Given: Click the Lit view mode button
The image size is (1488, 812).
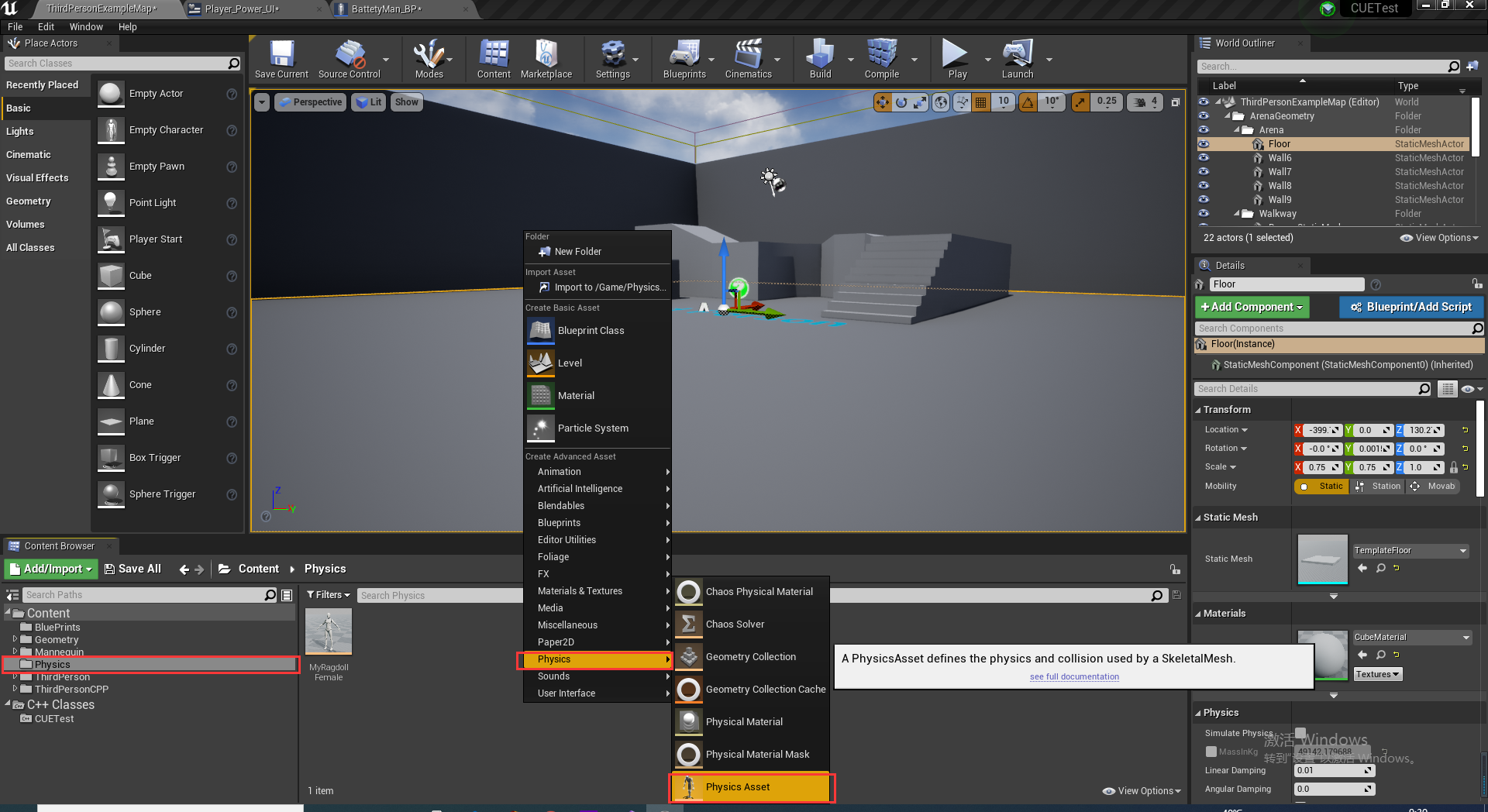Looking at the screenshot, I should pyautogui.click(x=368, y=102).
